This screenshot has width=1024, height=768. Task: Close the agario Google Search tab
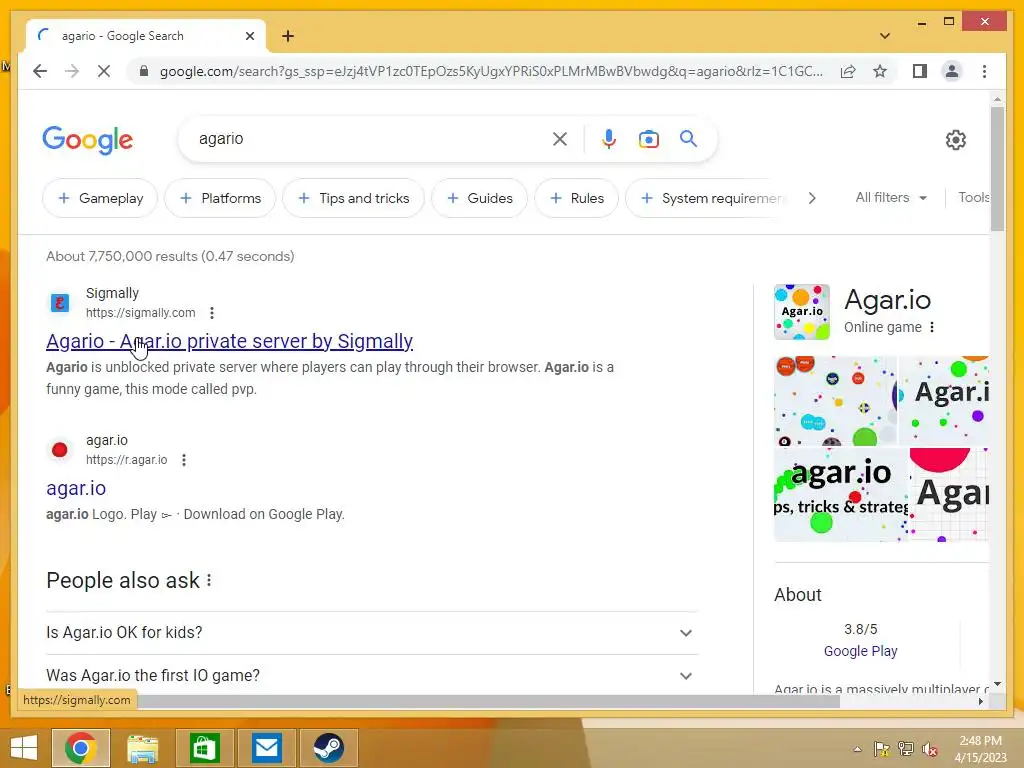(x=249, y=36)
